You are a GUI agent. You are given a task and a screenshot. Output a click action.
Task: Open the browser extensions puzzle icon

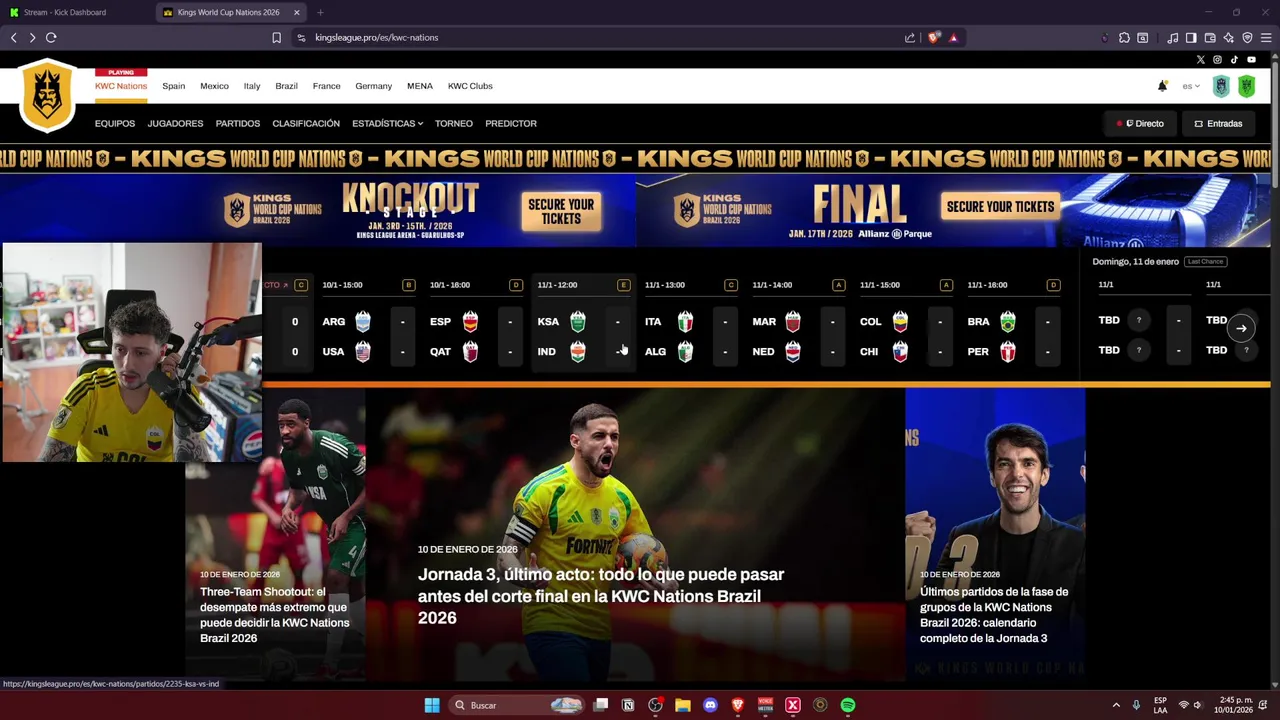[1124, 38]
